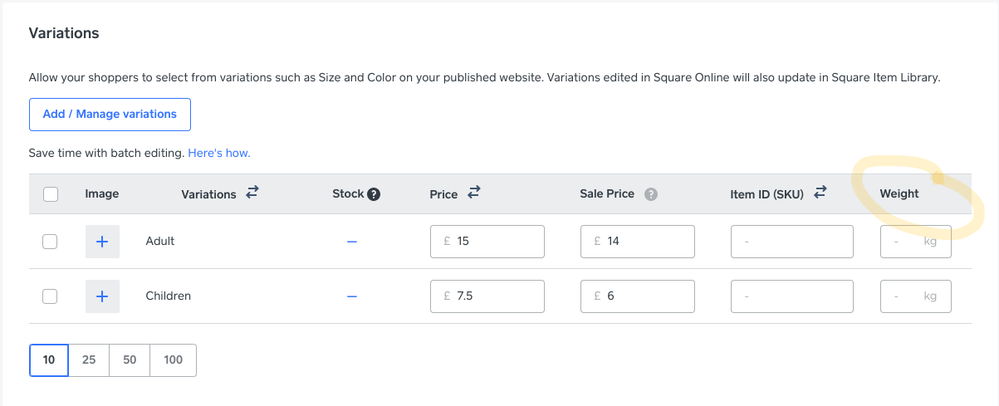
Task: Click the stock dash for Children variation
Action: (x=352, y=296)
